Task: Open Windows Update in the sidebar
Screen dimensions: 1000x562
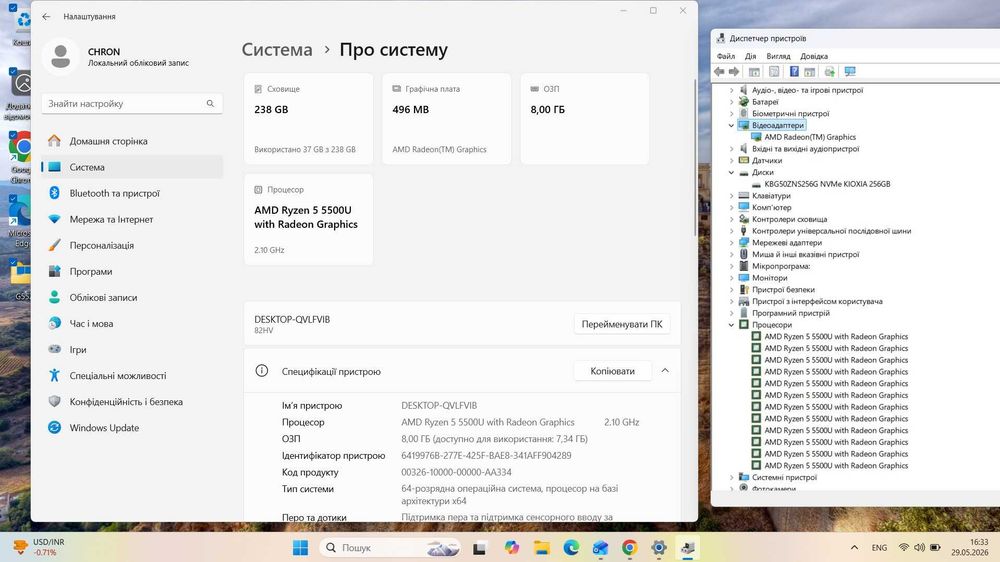Action: coord(132,428)
